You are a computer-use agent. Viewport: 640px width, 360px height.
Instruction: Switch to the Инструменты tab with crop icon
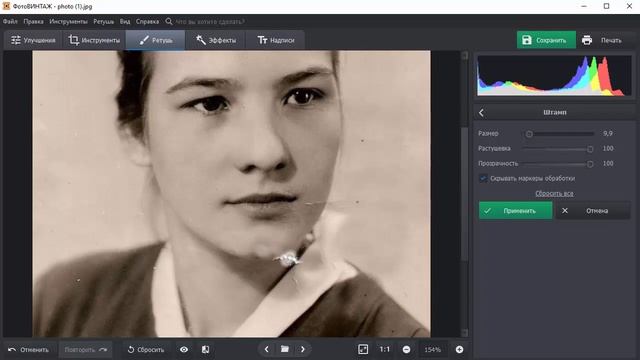coord(94,40)
